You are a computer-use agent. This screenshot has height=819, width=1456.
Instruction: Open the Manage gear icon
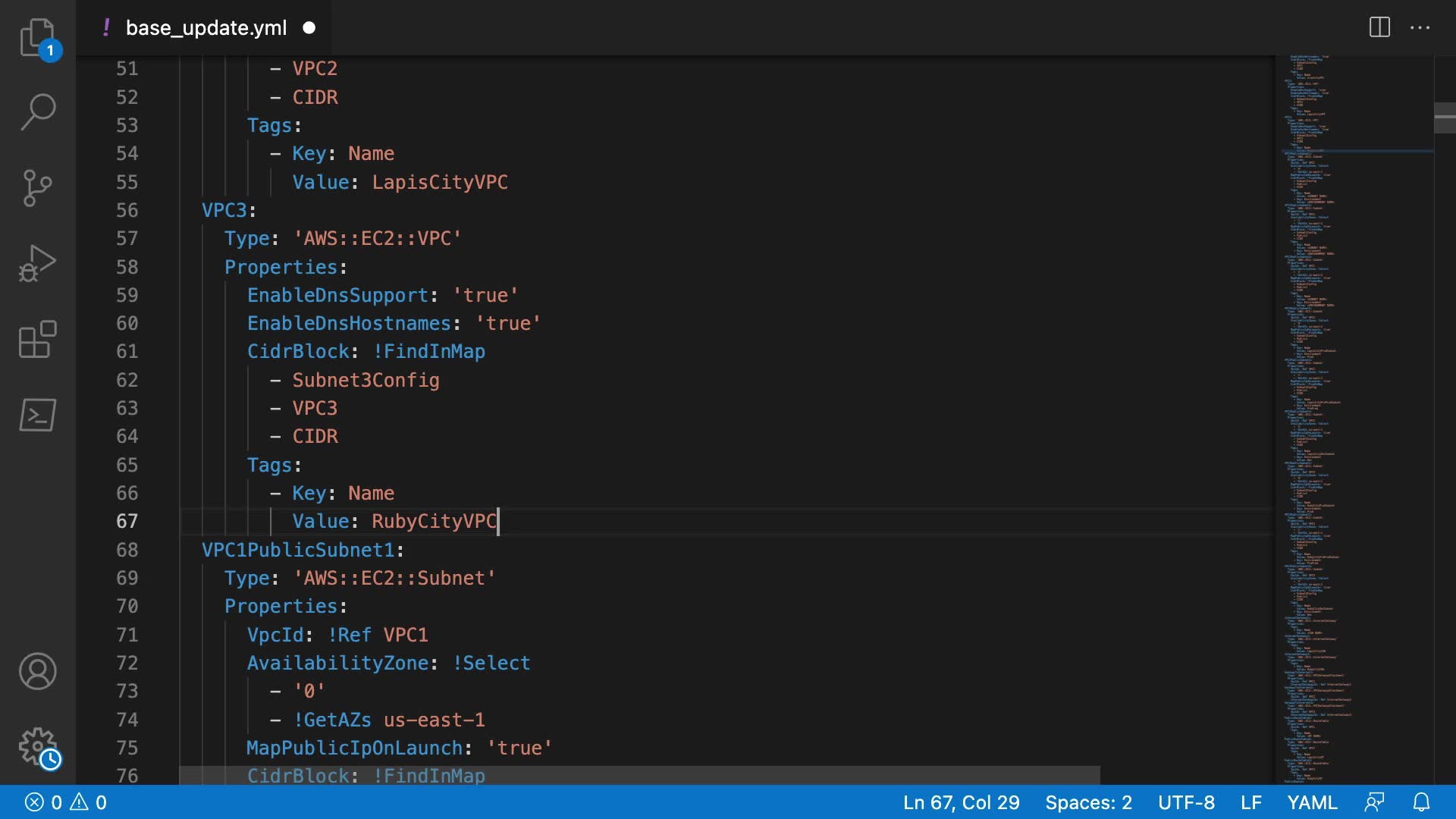(x=37, y=747)
